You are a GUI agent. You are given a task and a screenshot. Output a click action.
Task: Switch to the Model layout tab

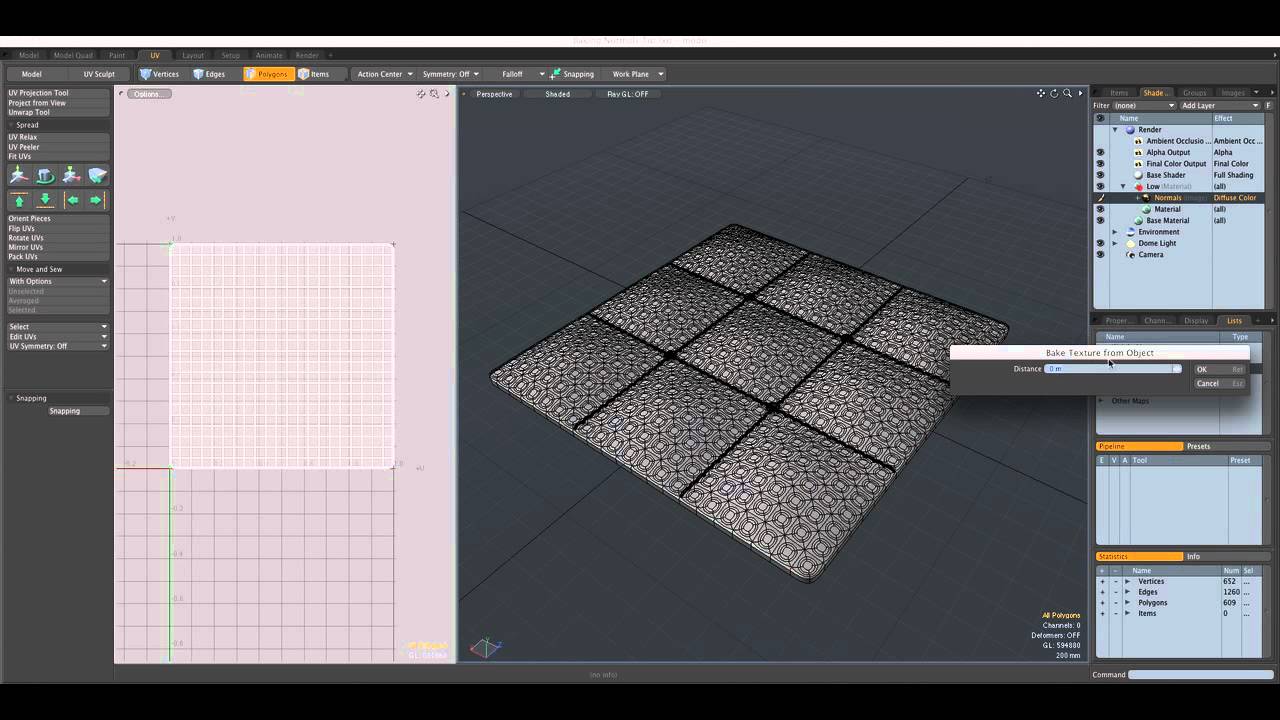coord(29,55)
